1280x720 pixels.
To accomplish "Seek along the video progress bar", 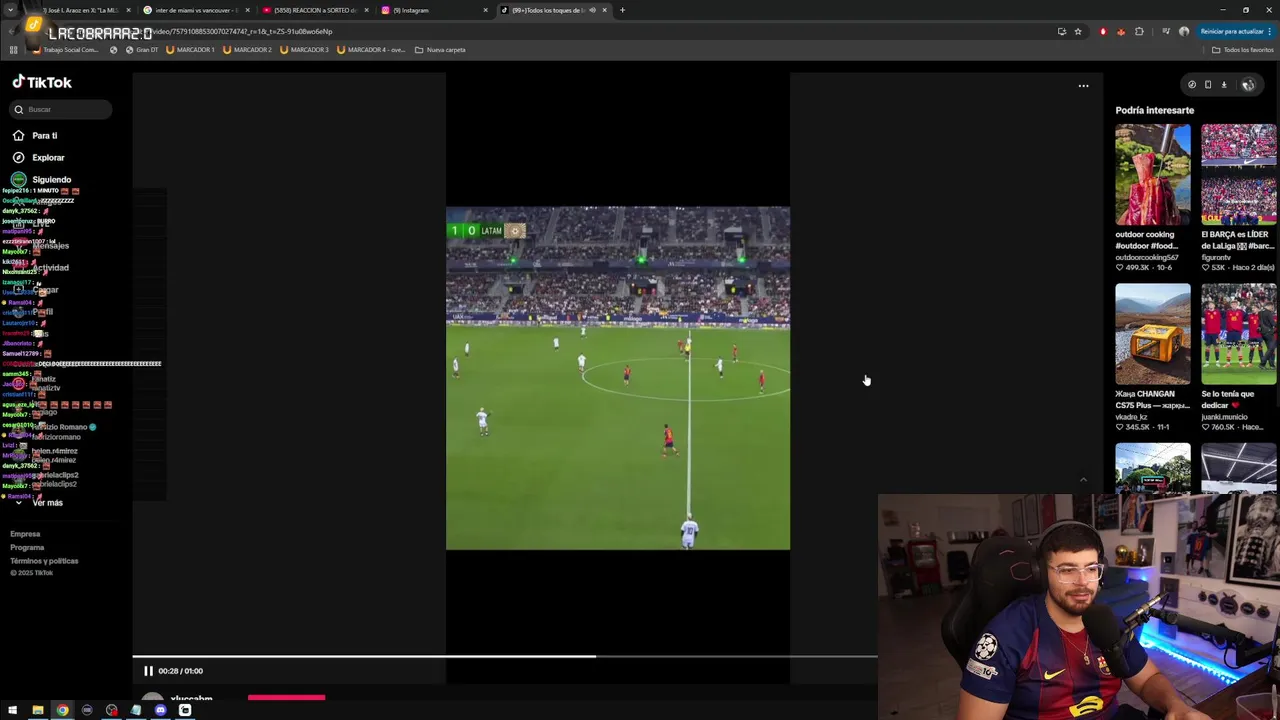I will [x=505, y=657].
